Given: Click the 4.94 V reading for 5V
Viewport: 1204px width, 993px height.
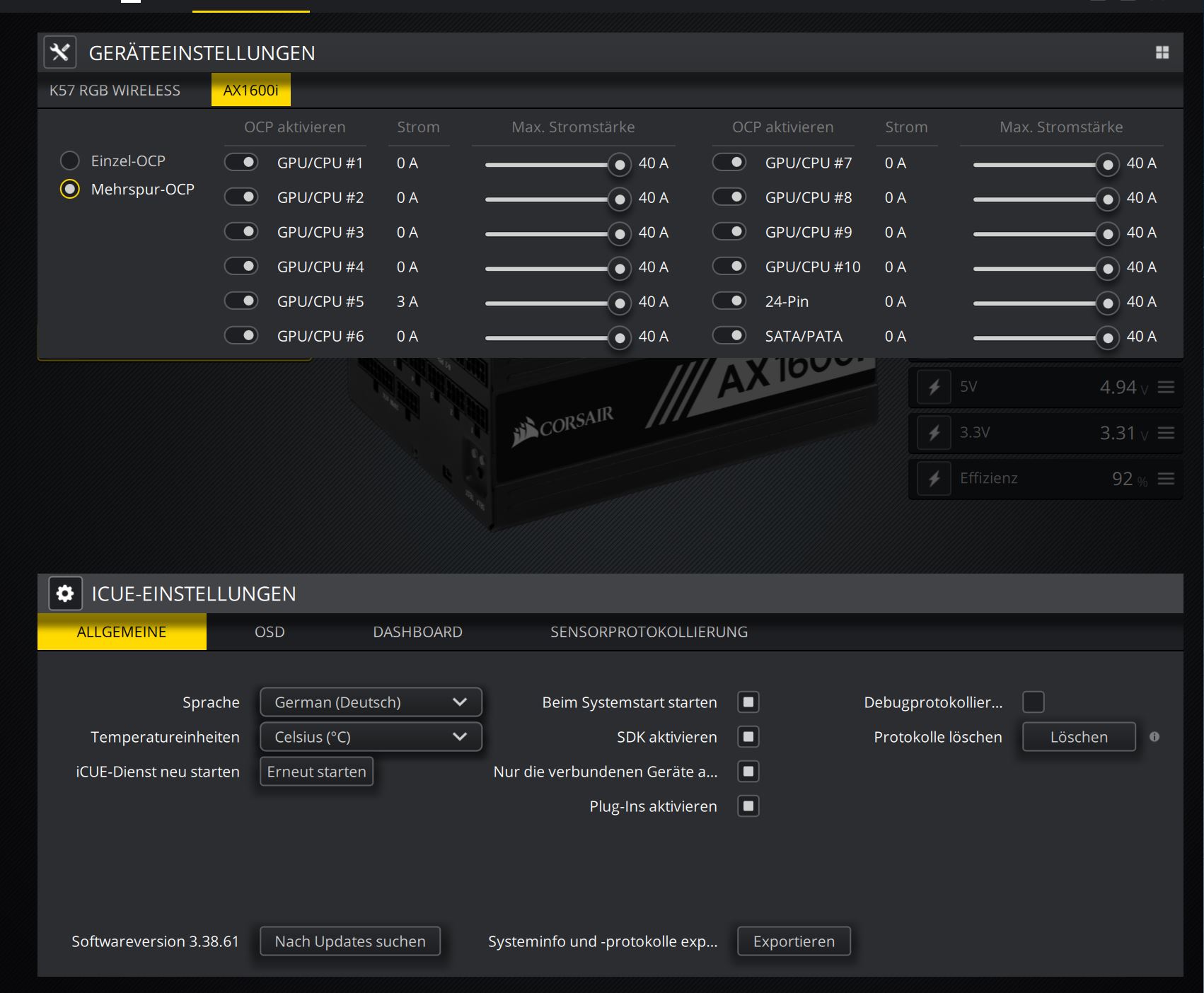Looking at the screenshot, I should click(x=1123, y=387).
